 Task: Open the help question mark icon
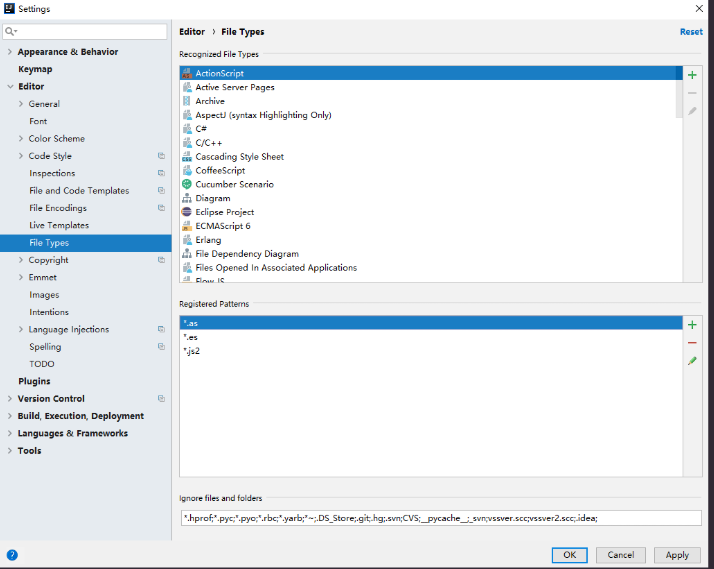[12, 555]
